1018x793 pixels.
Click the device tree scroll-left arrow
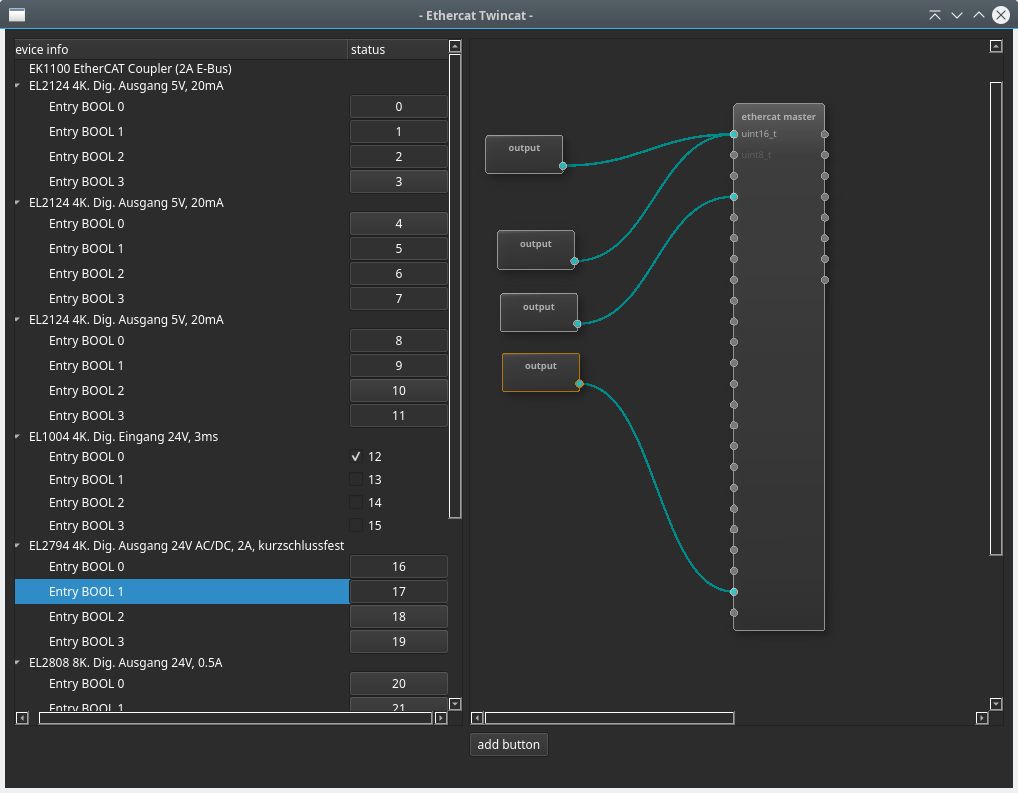[x=22, y=718]
